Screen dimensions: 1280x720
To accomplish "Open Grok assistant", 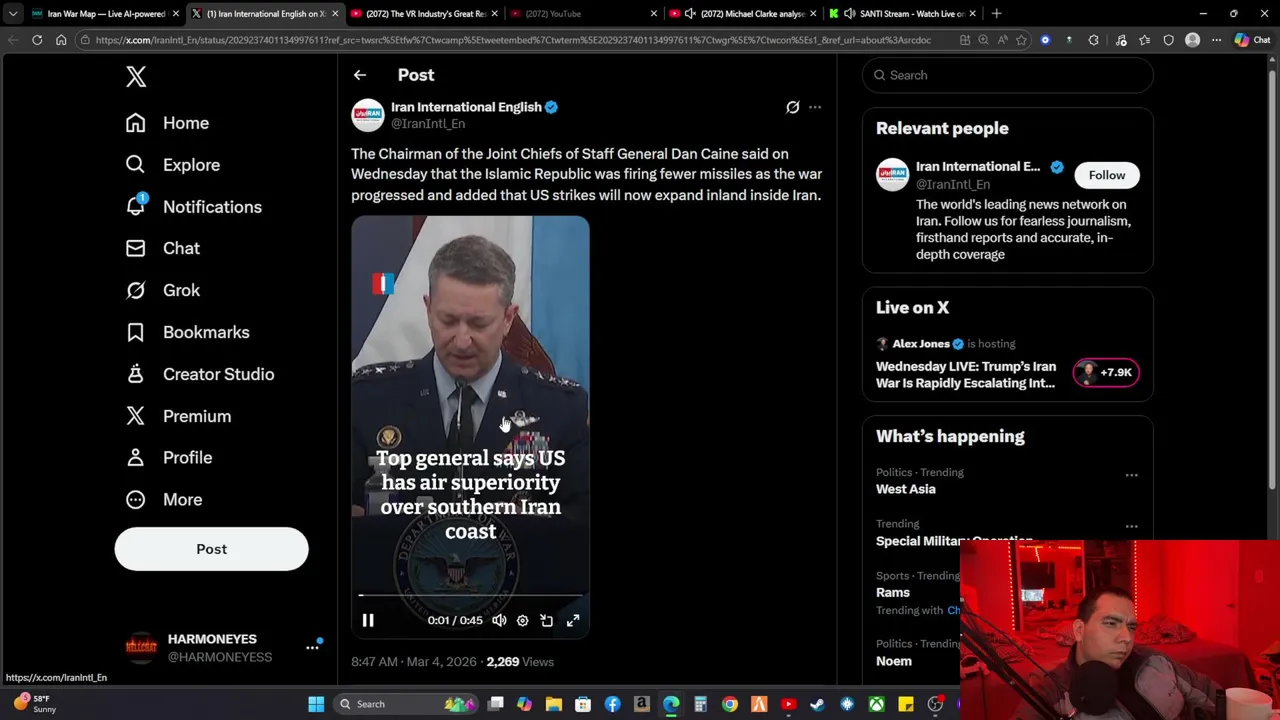I will (163, 290).
